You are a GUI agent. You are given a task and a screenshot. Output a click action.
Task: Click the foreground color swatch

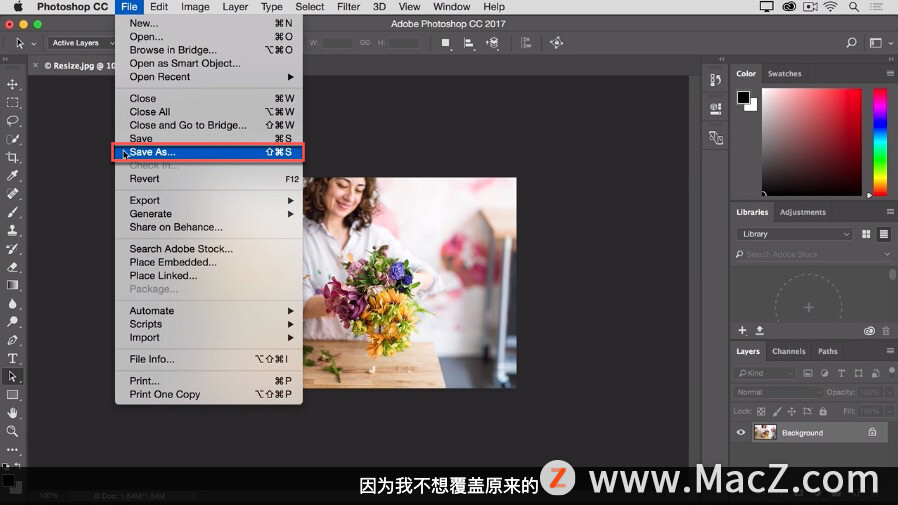743,97
